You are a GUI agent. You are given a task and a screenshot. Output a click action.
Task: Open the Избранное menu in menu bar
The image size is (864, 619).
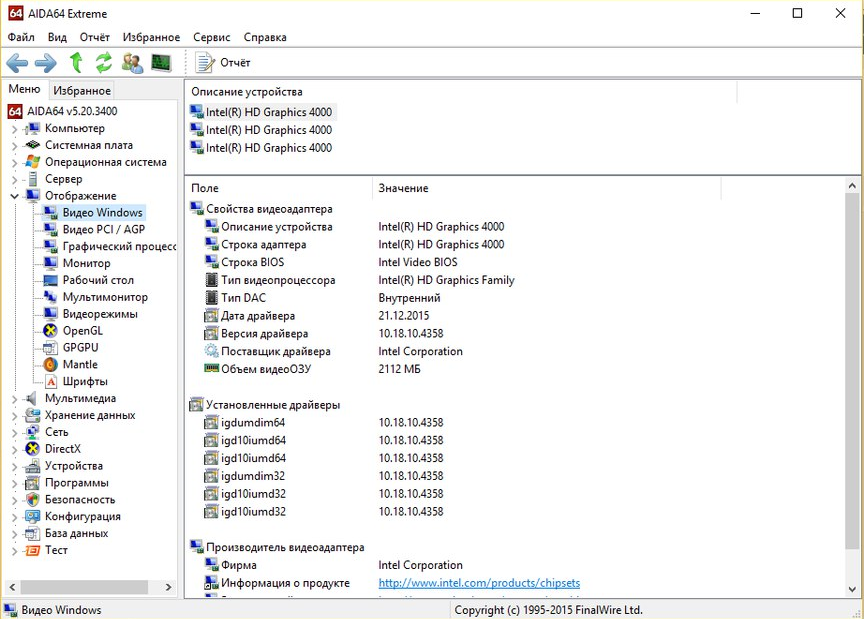point(151,37)
